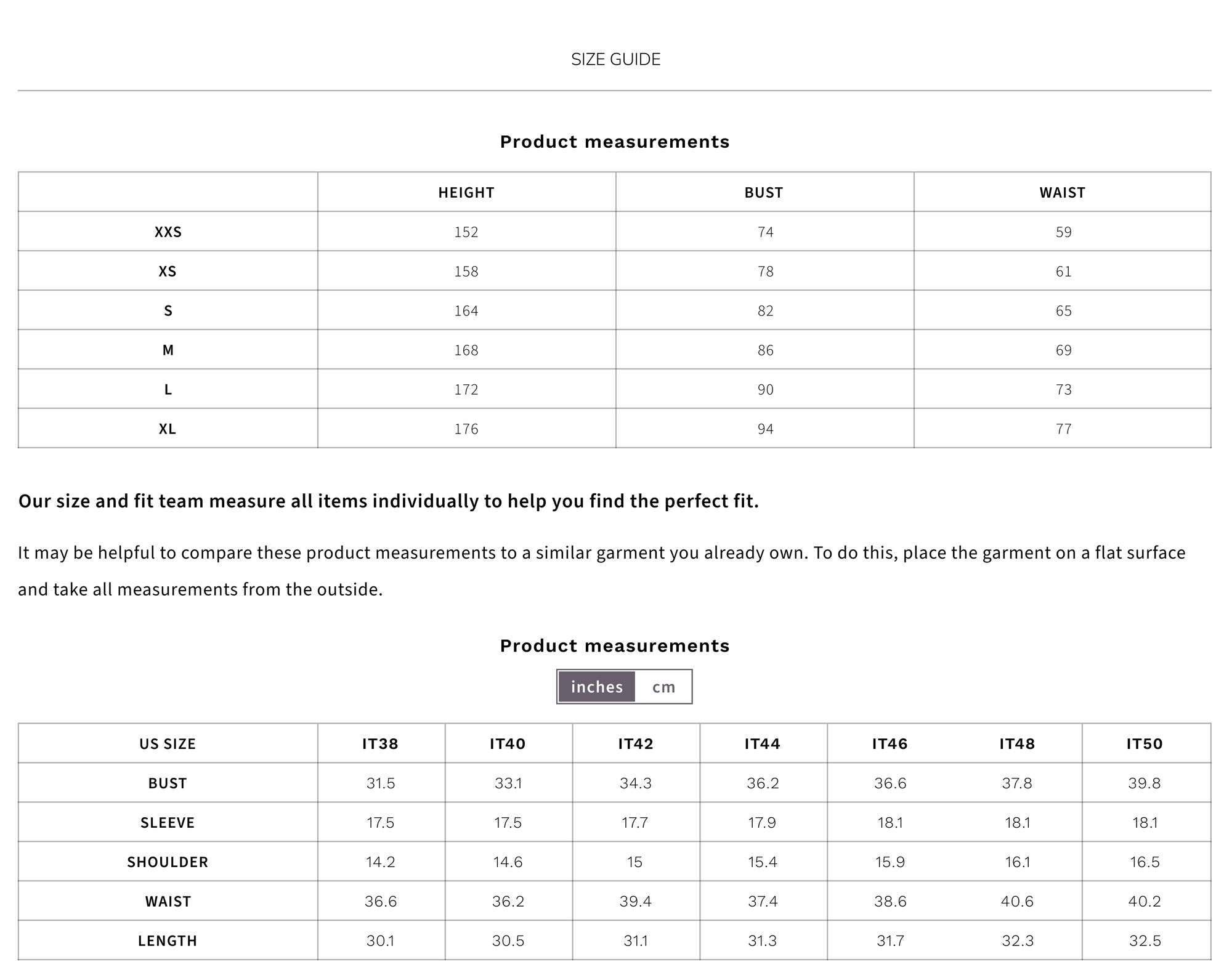Click the IT38 column header

tap(380, 744)
